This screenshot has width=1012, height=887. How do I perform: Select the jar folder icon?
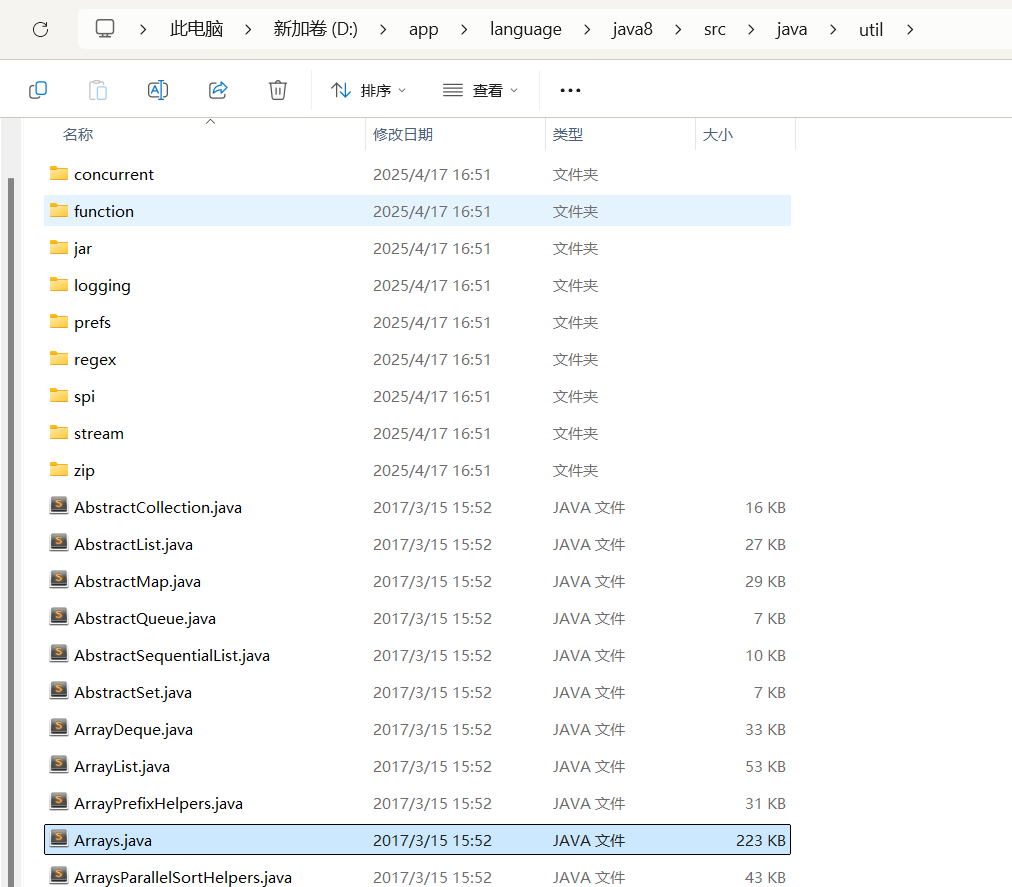[59, 247]
